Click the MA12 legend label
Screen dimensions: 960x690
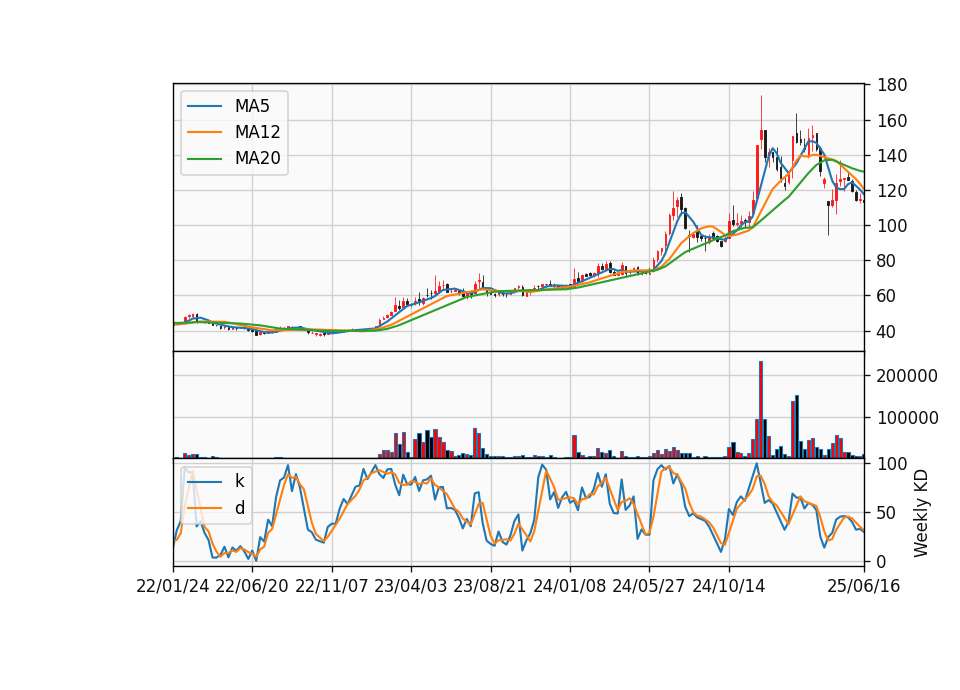click(x=257, y=132)
